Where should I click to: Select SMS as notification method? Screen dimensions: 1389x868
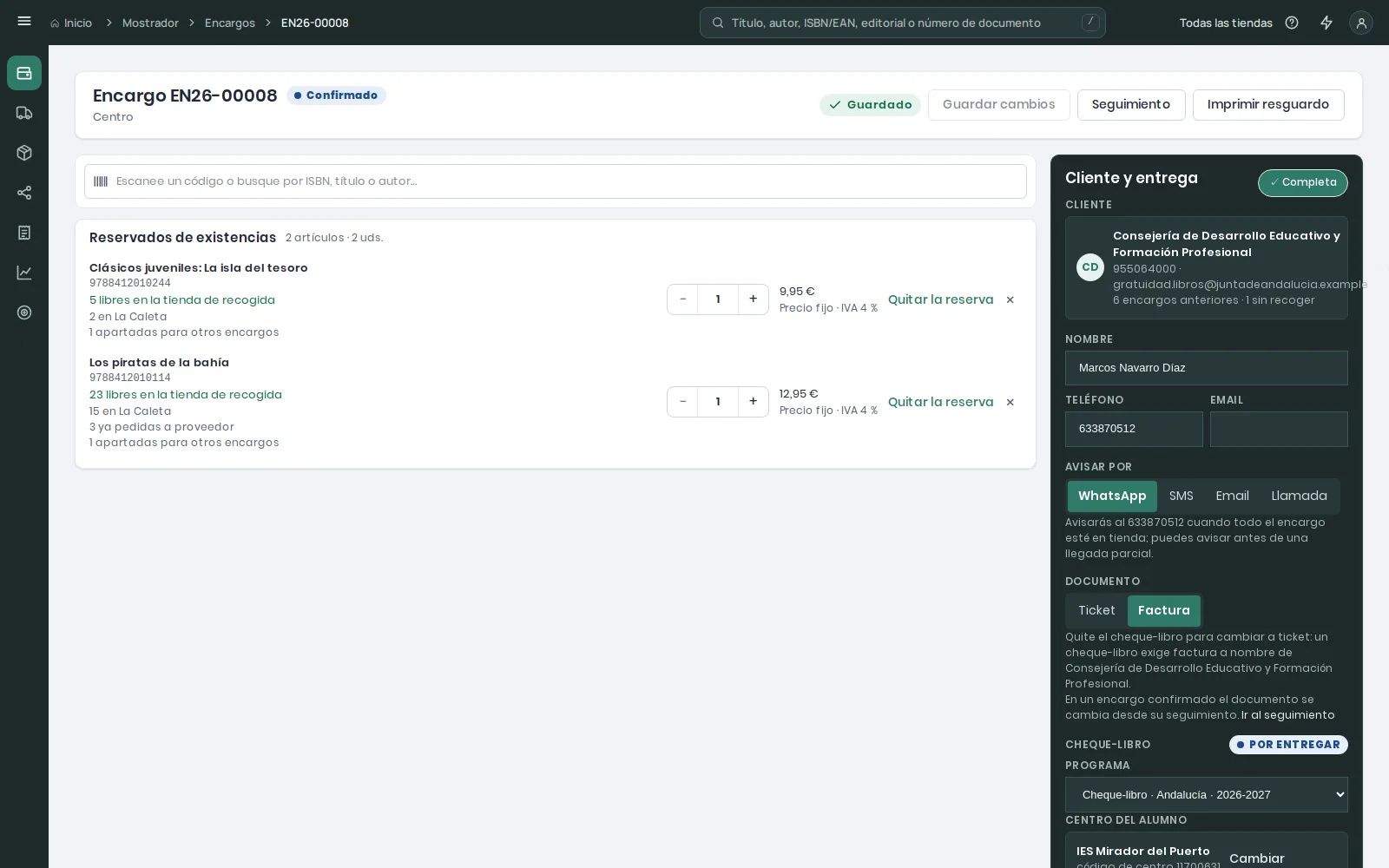click(x=1181, y=496)
